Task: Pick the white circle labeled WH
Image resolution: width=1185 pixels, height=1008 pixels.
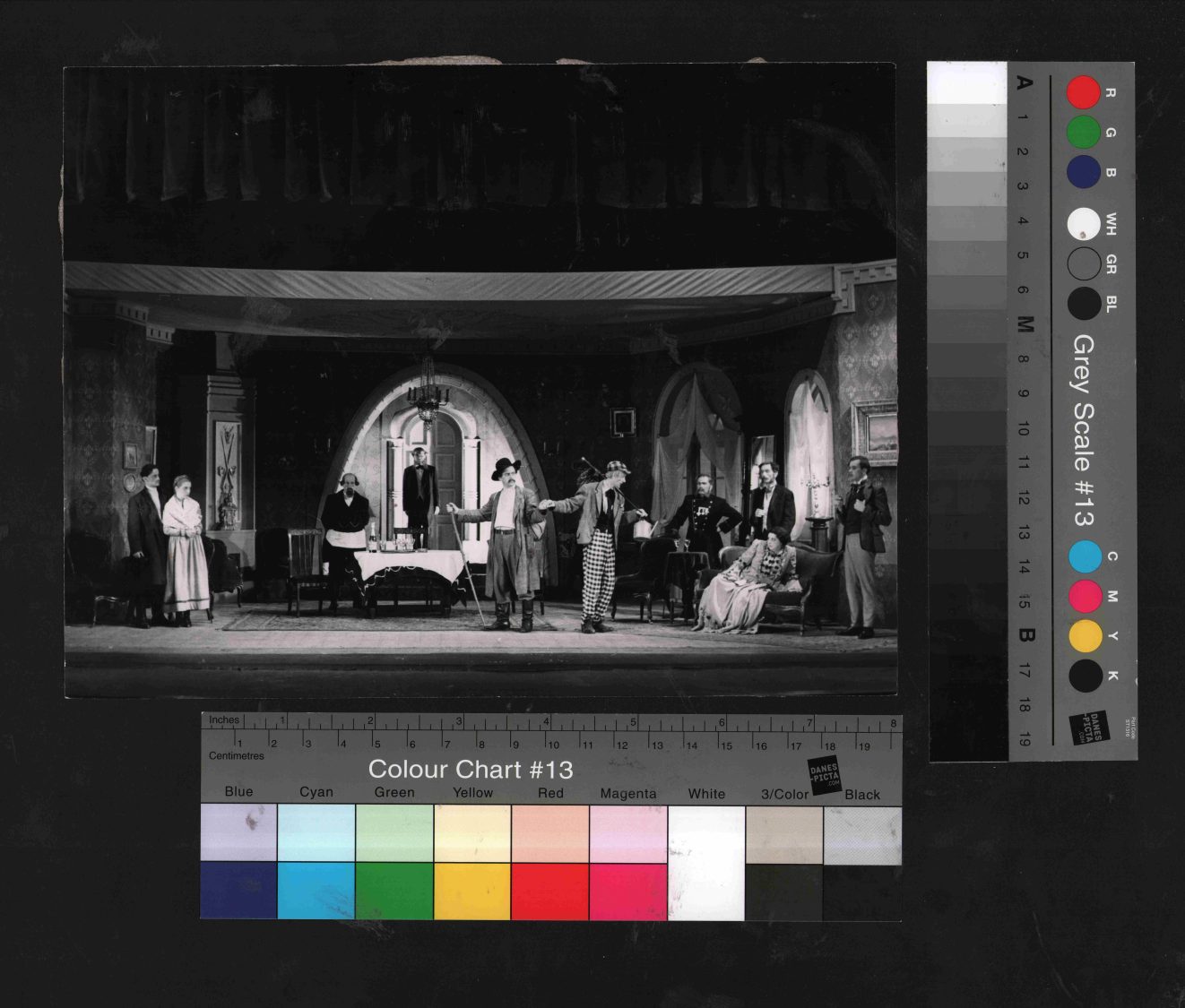Action: (1084, 224)
